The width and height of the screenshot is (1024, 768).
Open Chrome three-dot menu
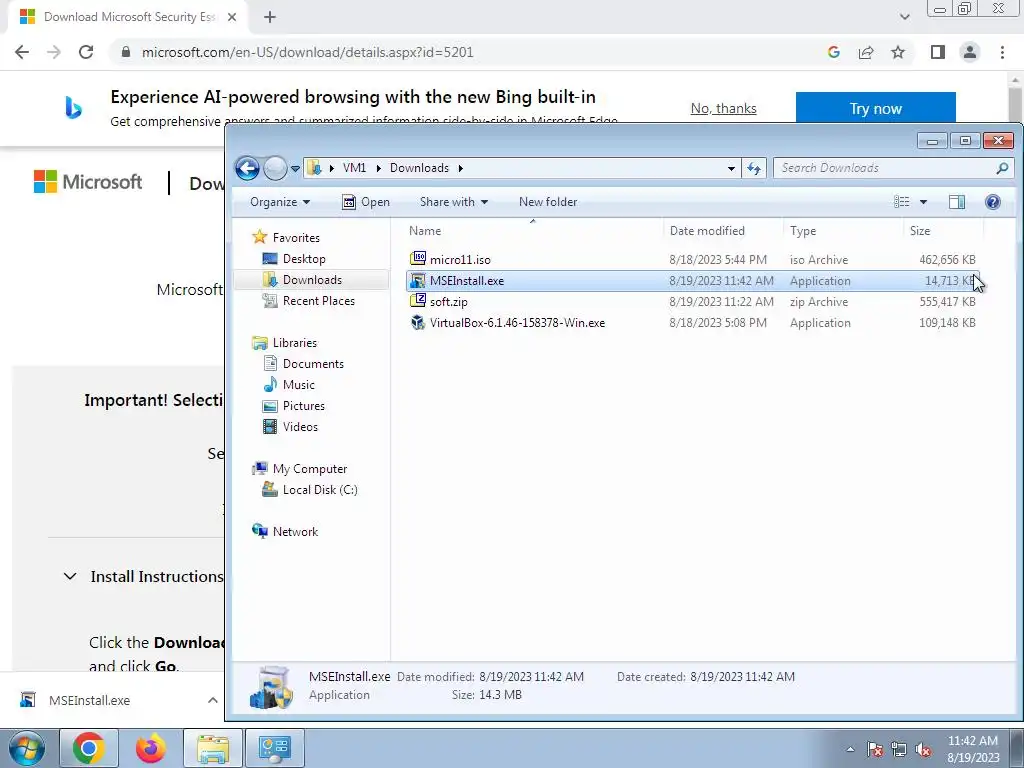click(1002, 52)
